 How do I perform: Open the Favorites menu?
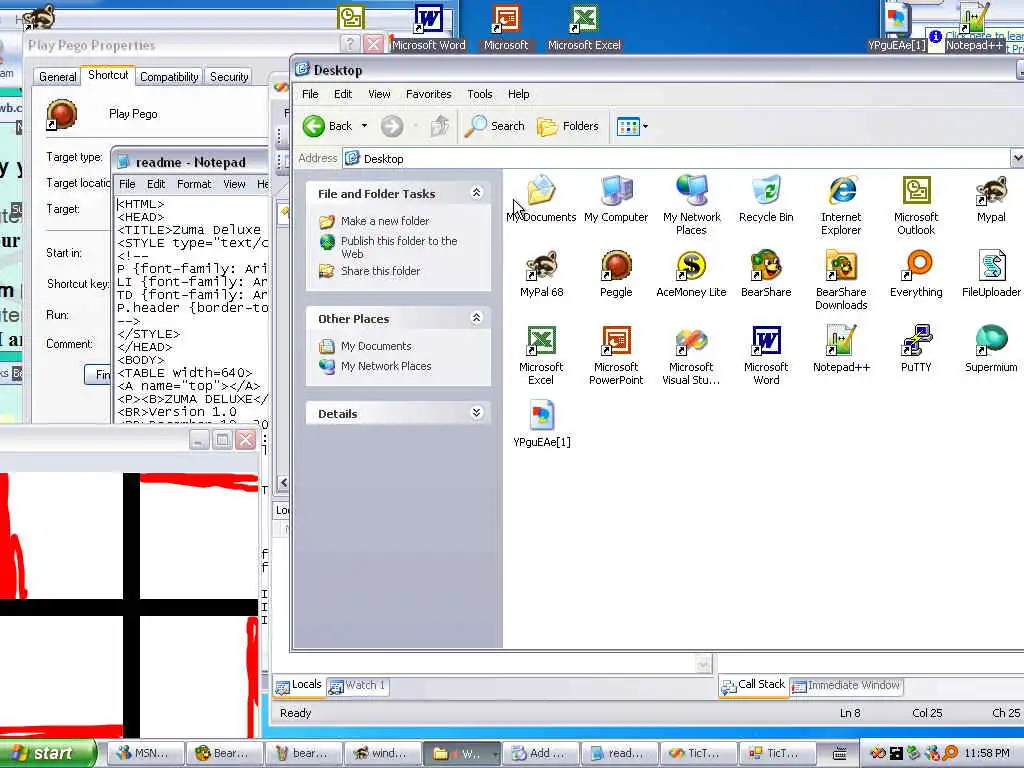(x=428, y=94)
